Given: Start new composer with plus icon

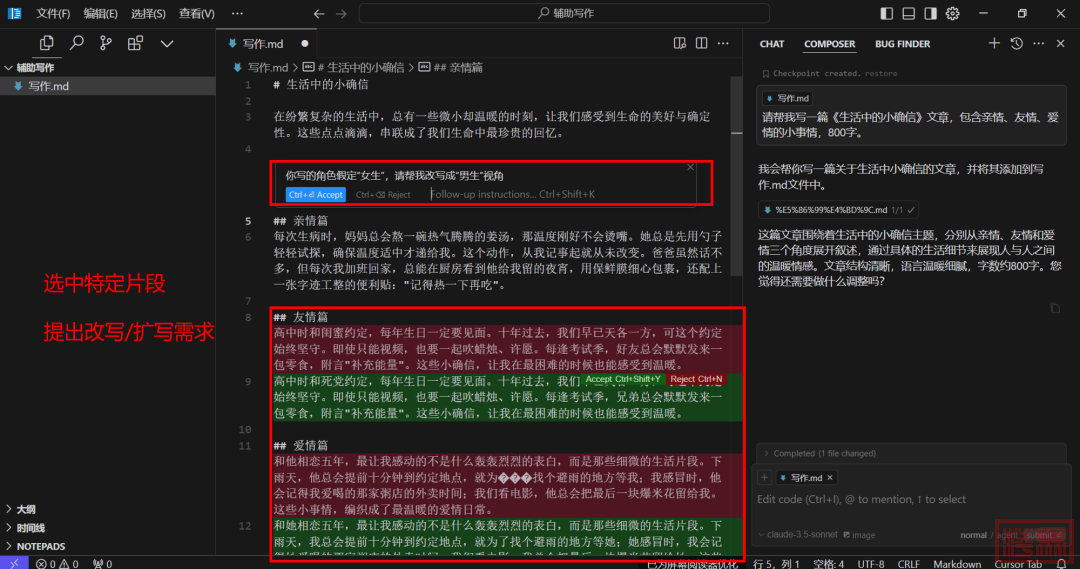Looking at the screenshot, I should tap(994, 43).
